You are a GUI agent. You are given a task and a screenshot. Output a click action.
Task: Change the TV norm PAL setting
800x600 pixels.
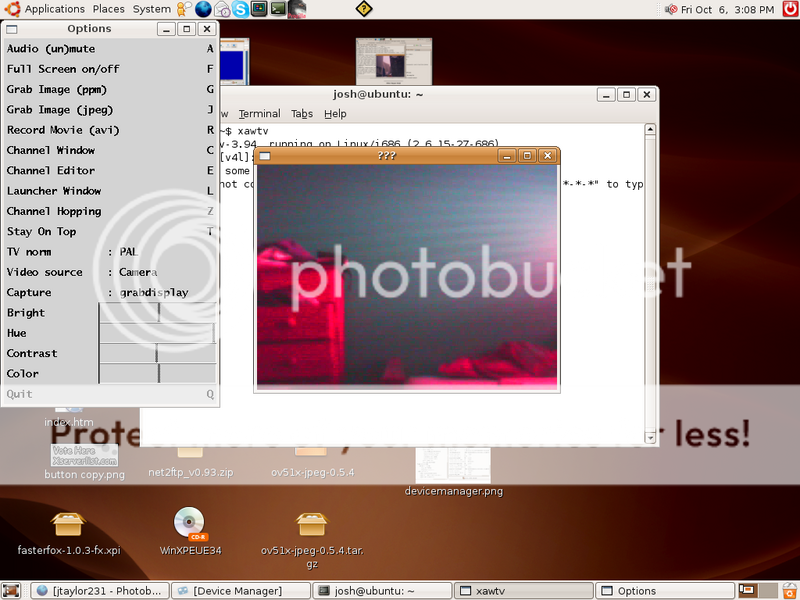tap(127, 252)
